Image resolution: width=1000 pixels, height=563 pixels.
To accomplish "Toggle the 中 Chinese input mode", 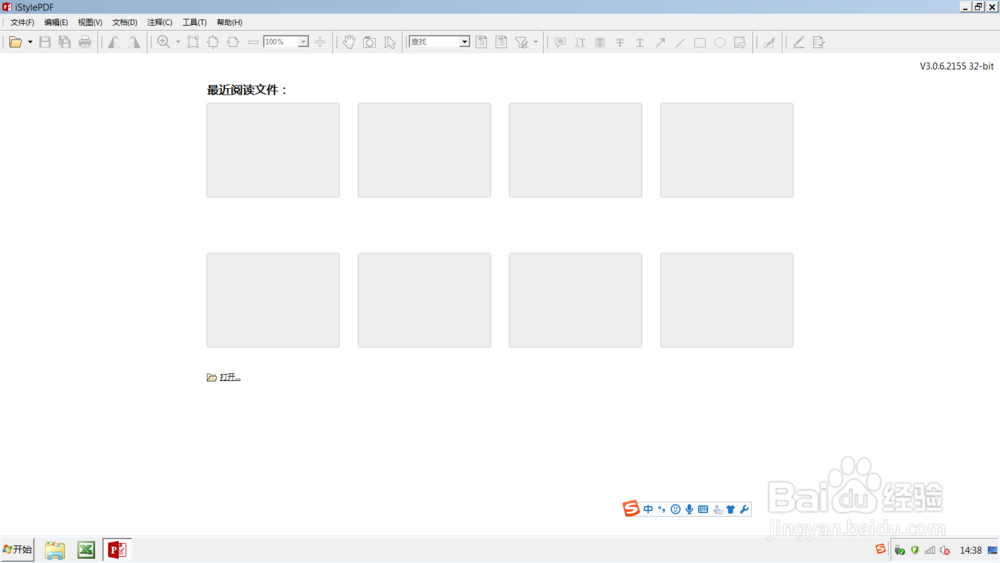I will click(648, 509).
